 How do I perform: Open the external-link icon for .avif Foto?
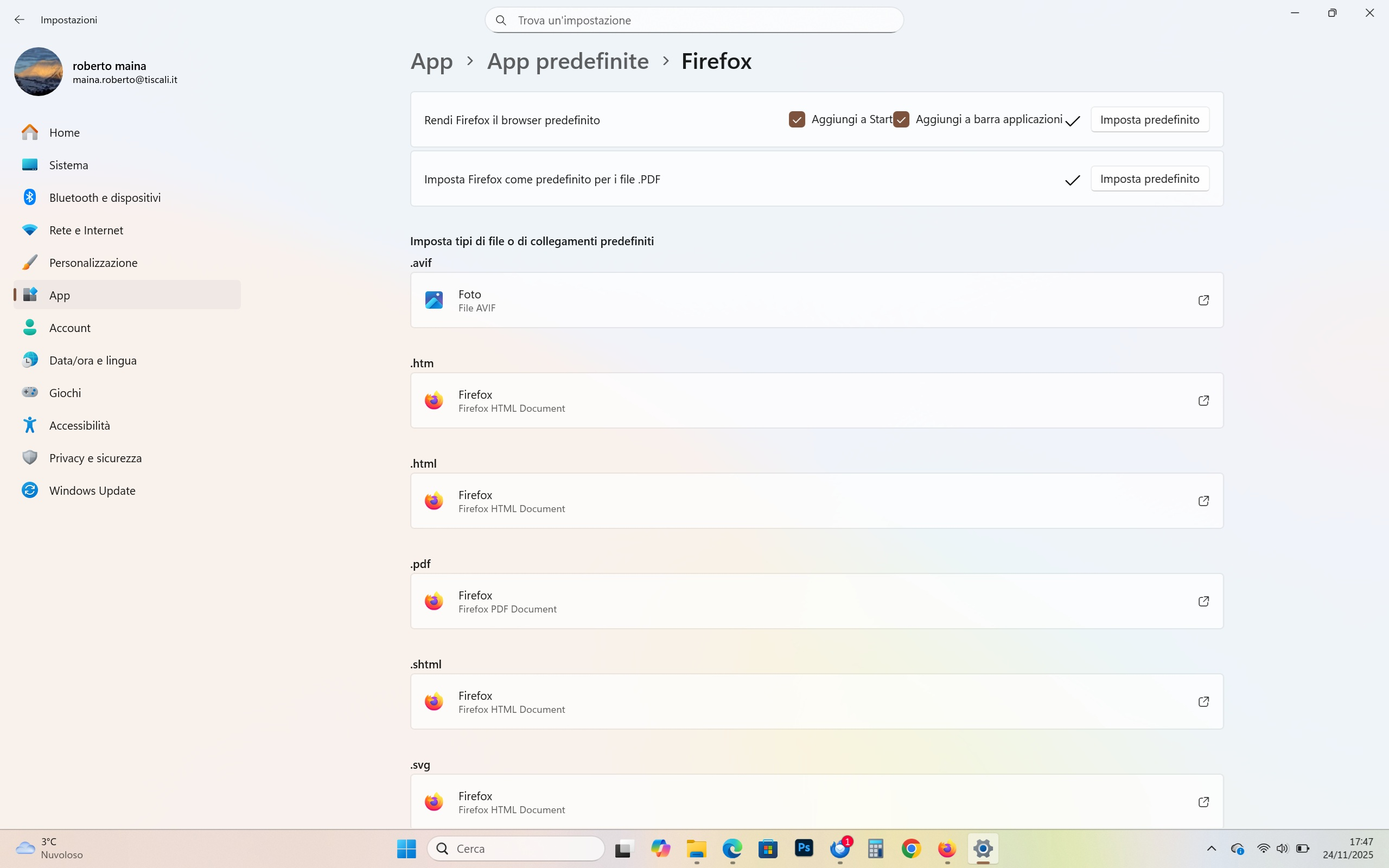coord(1203,300)
